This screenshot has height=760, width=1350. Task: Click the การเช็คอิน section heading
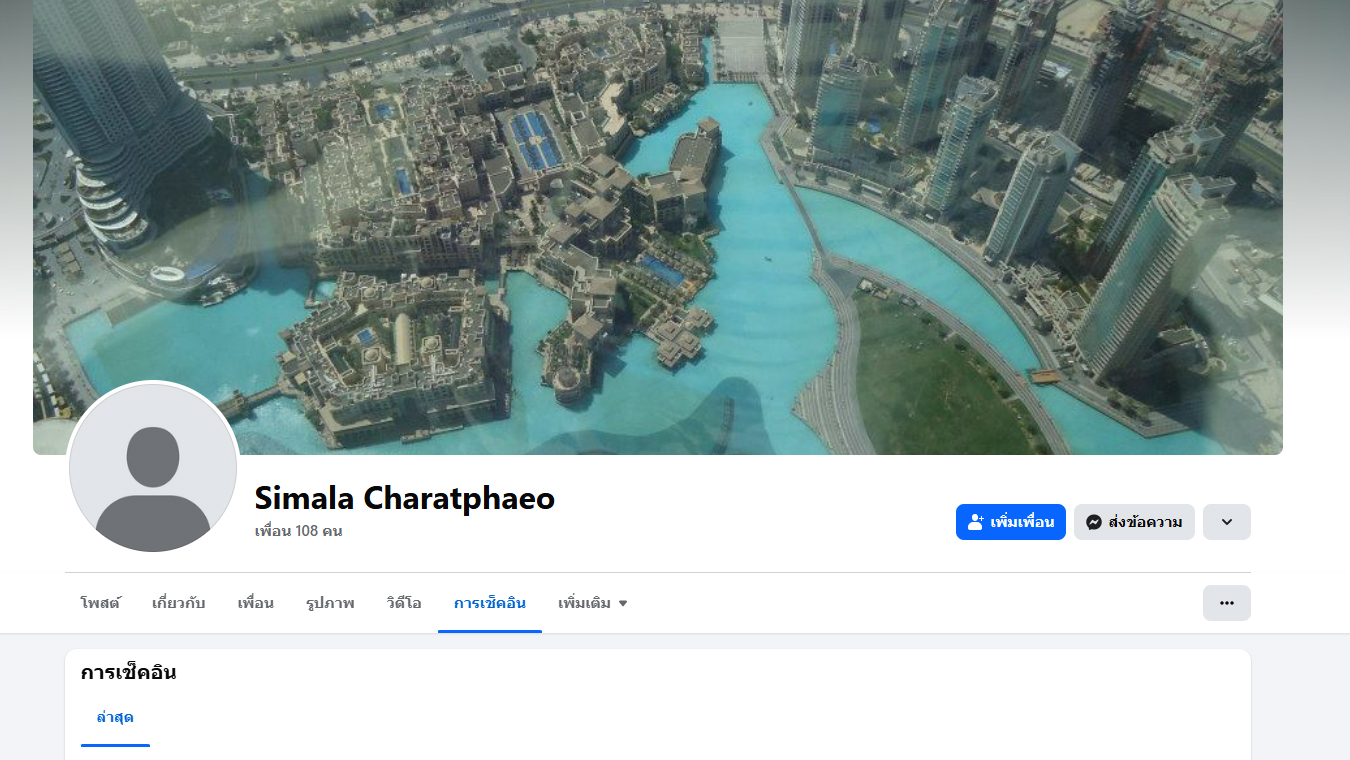(129, 673)
